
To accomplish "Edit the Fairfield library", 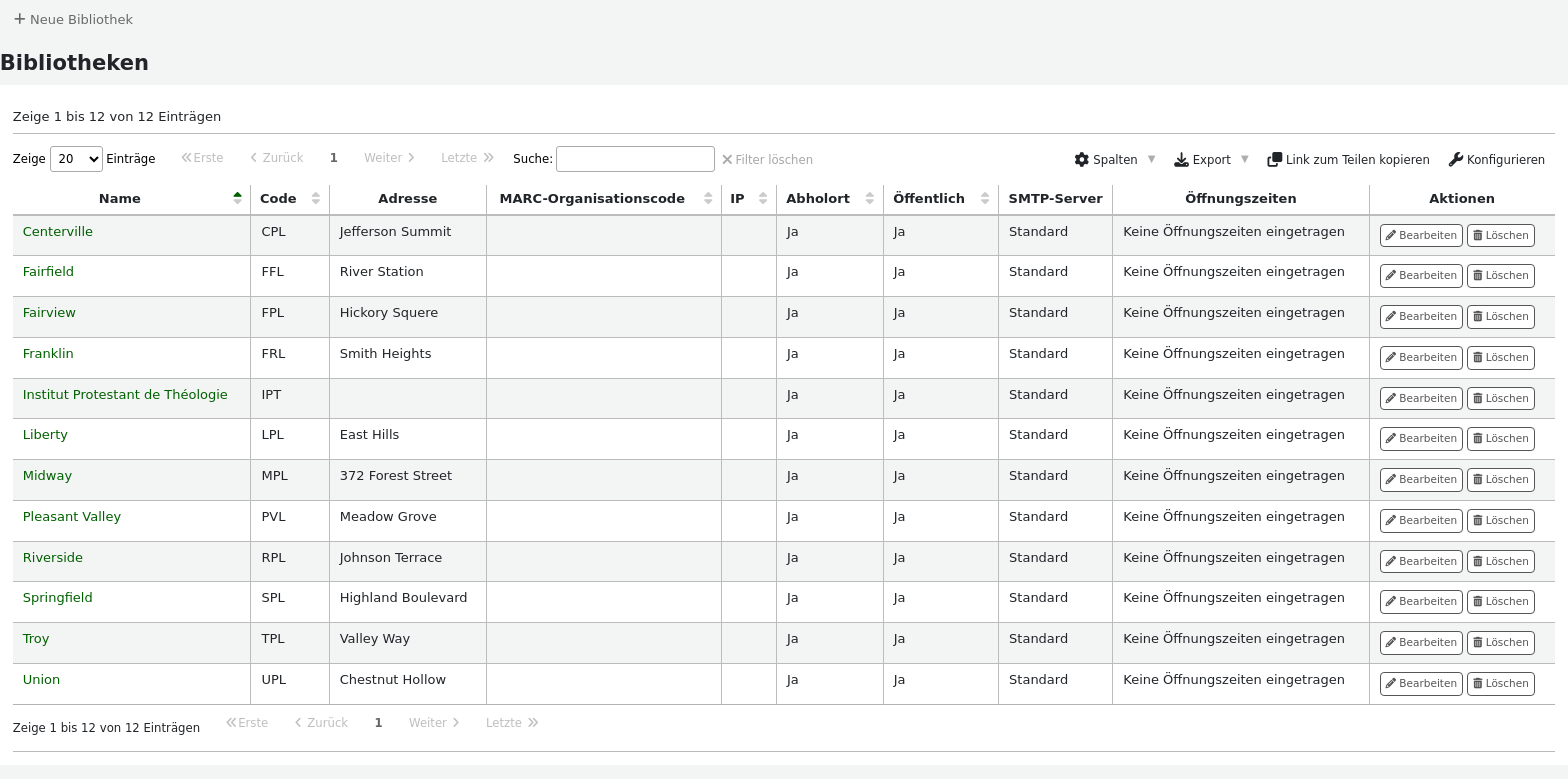I will point(1421,275).
